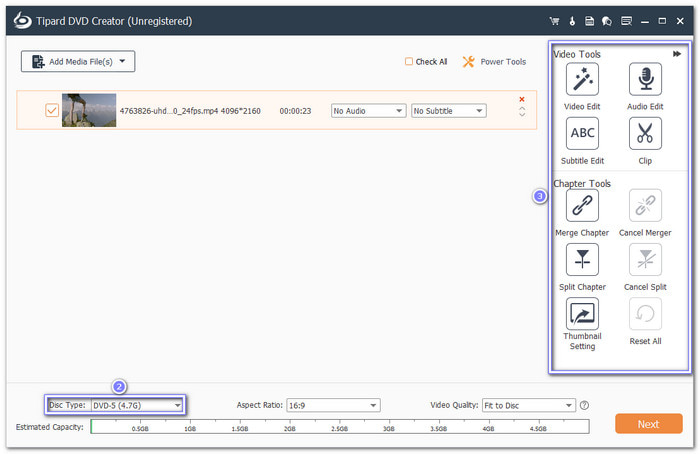Open the Video Edit tool
The height and width of the screenshot is (454, 700).
[582, 79]
